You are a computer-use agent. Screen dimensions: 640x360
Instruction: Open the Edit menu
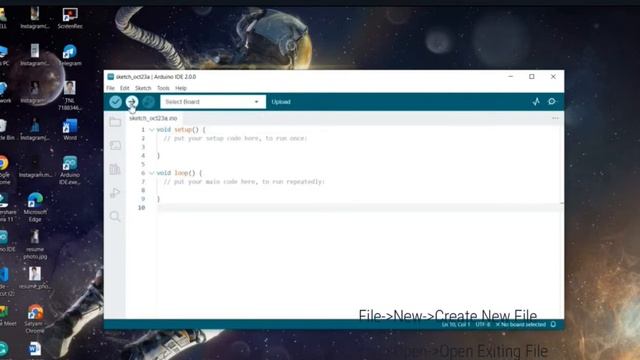click(124, 88)
